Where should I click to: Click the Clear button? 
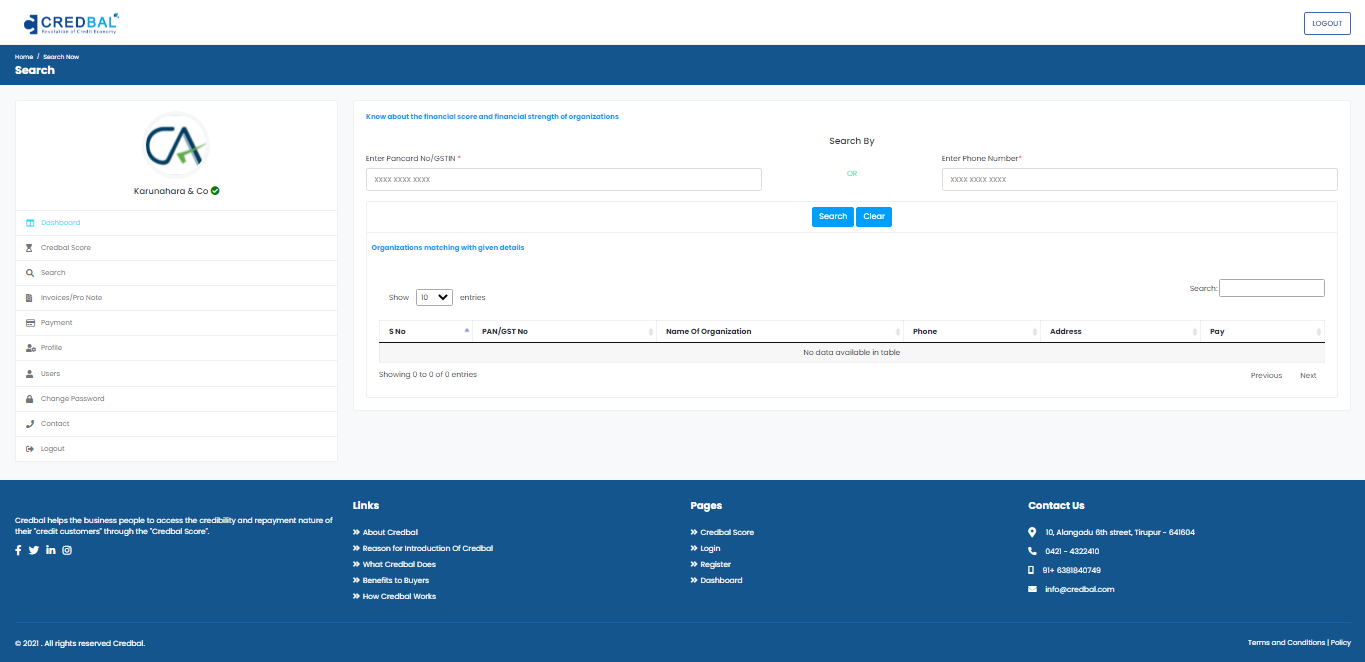tap(874, 217)
